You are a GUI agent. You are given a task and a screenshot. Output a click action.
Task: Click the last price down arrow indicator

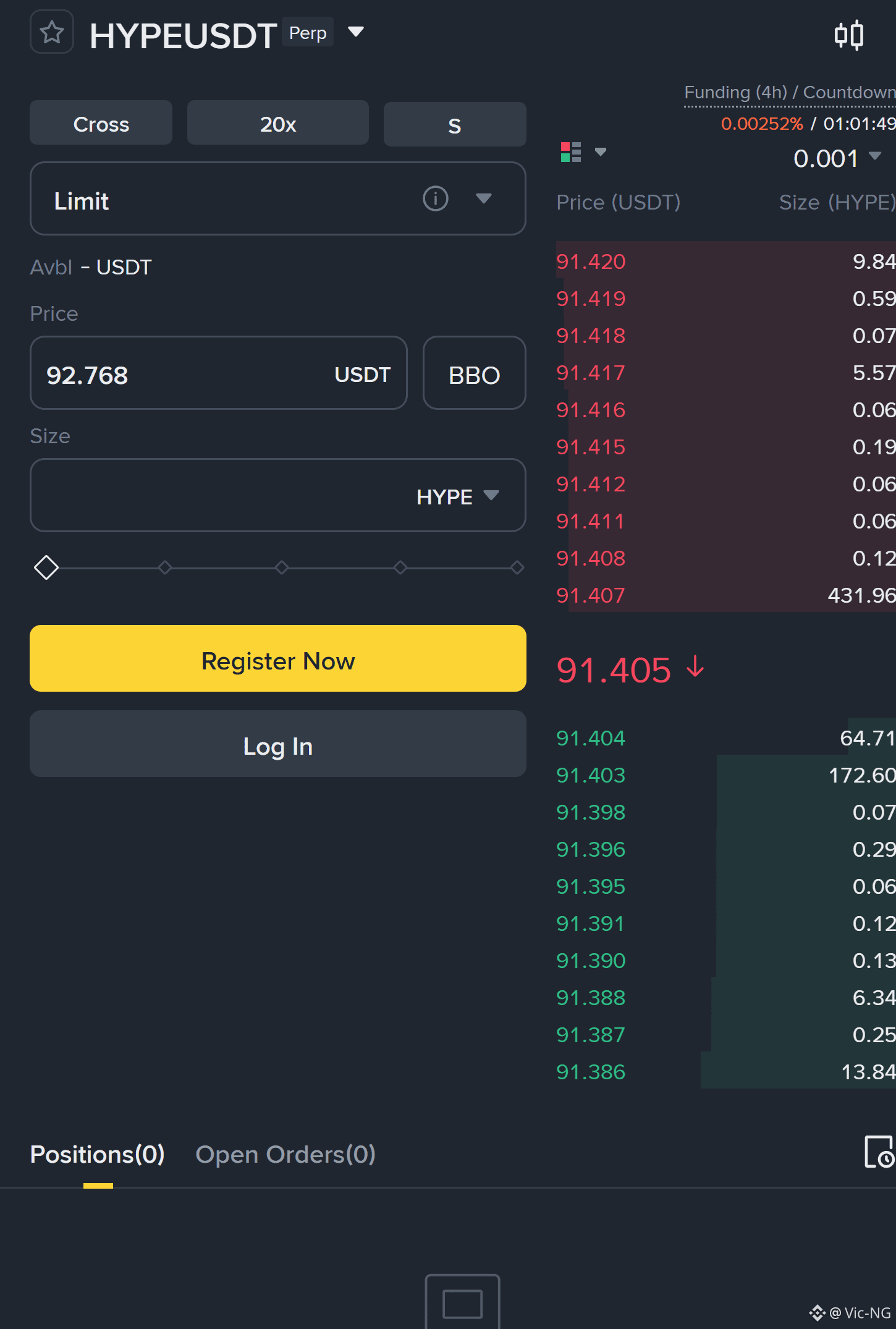[696, 668]
